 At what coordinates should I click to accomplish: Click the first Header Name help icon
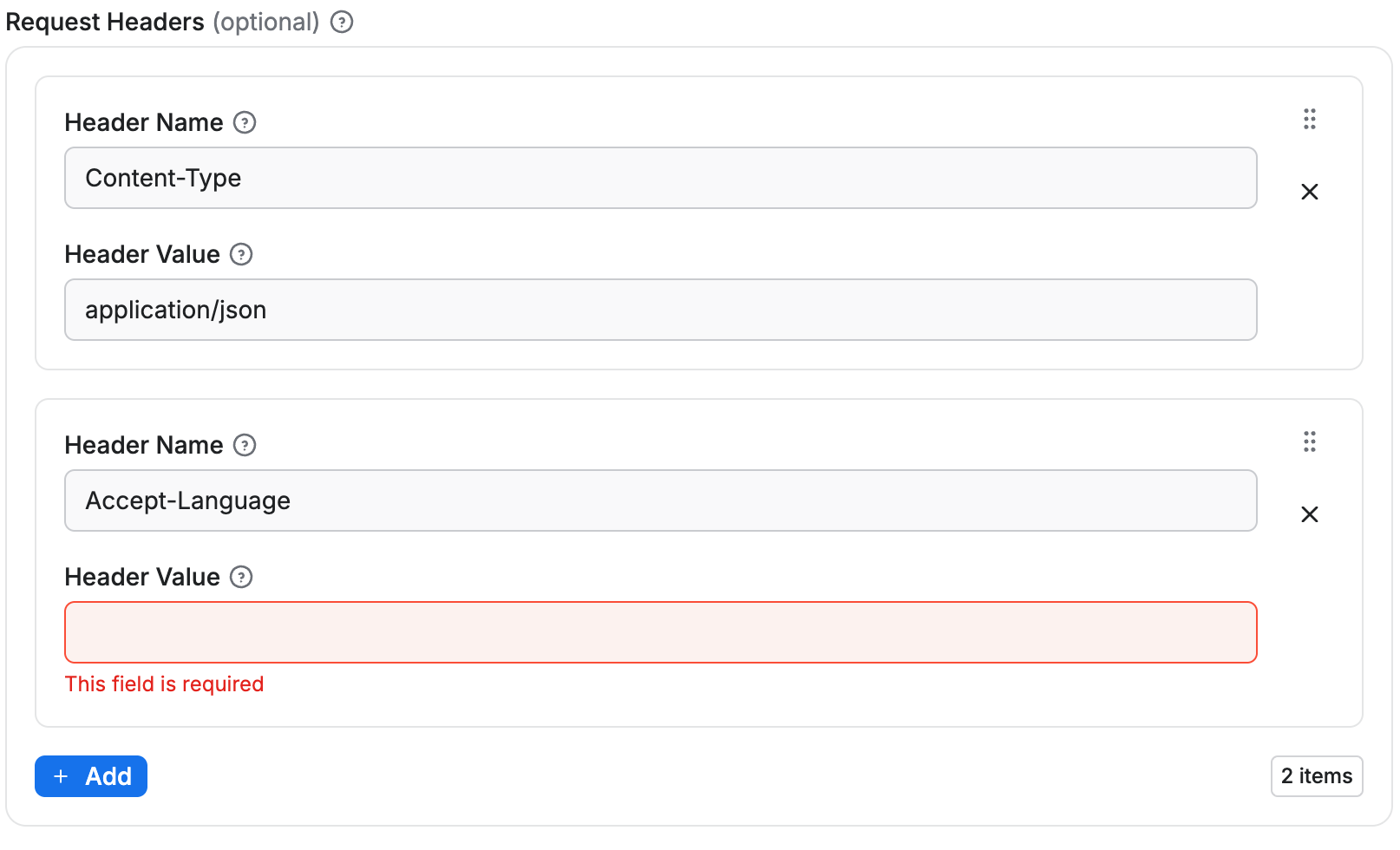[x=245, y=123]
